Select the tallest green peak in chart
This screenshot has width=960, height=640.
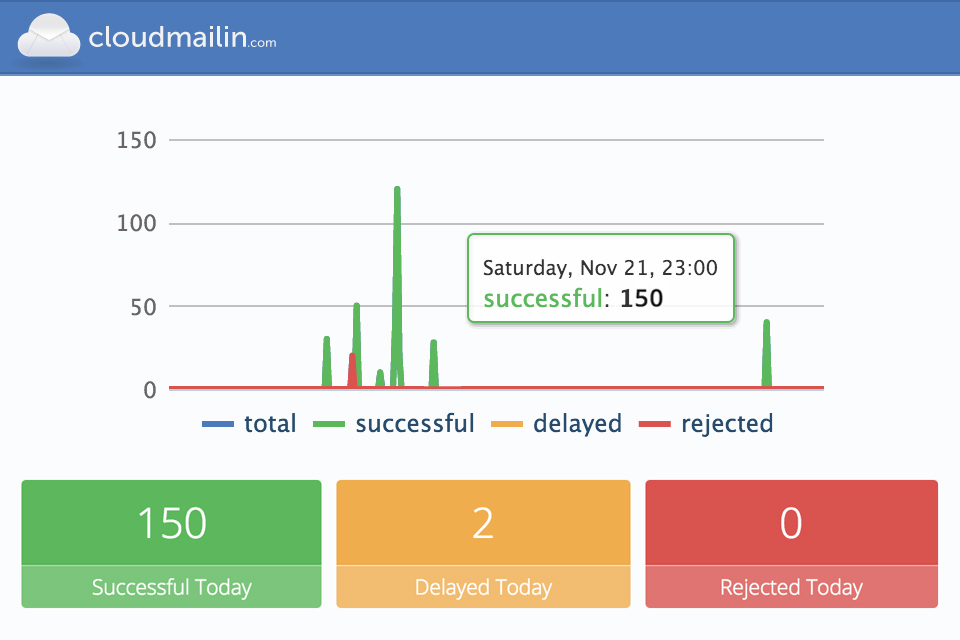pyautogui.click(x=397, y=190)
